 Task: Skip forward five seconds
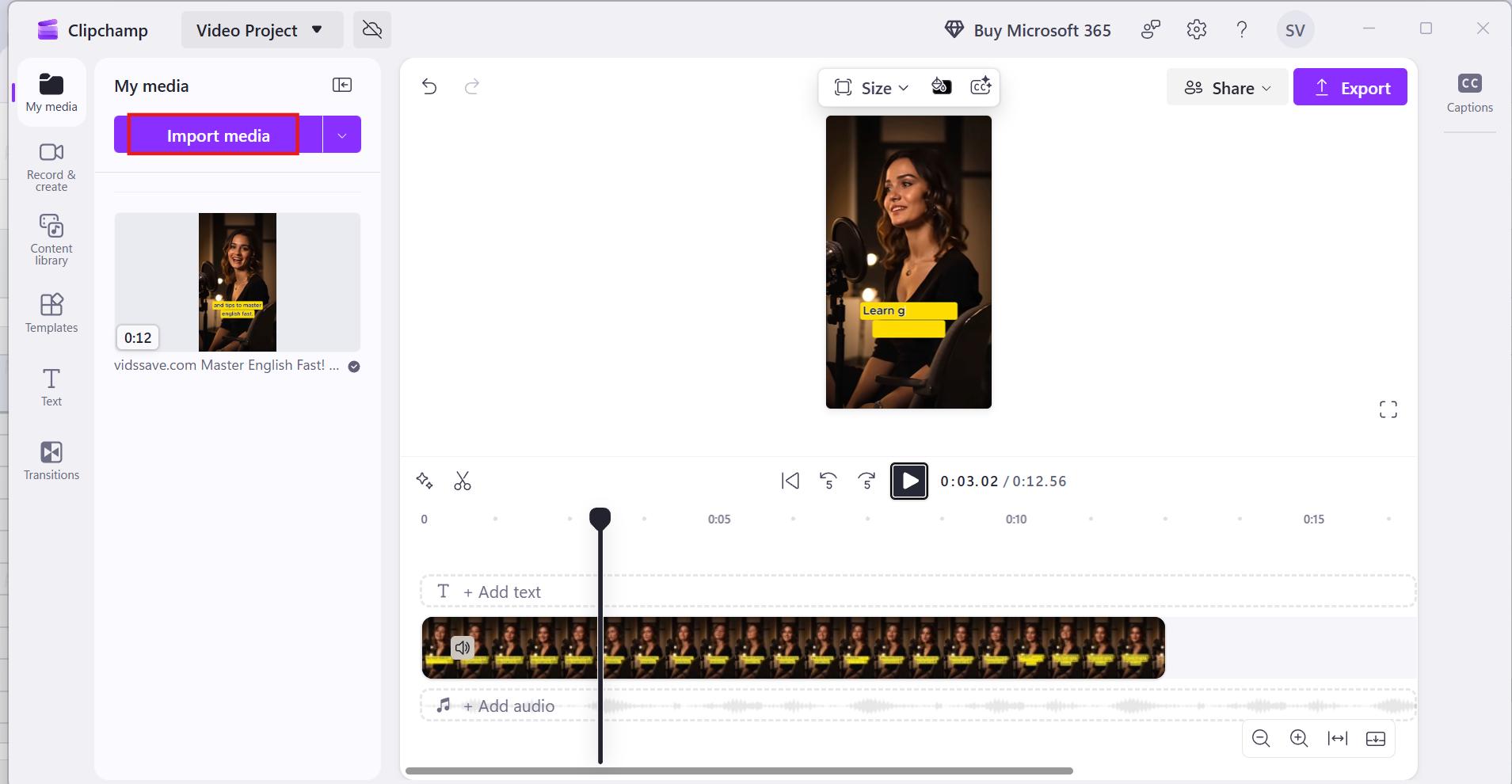pyautogui.click(x=867, y=481)
